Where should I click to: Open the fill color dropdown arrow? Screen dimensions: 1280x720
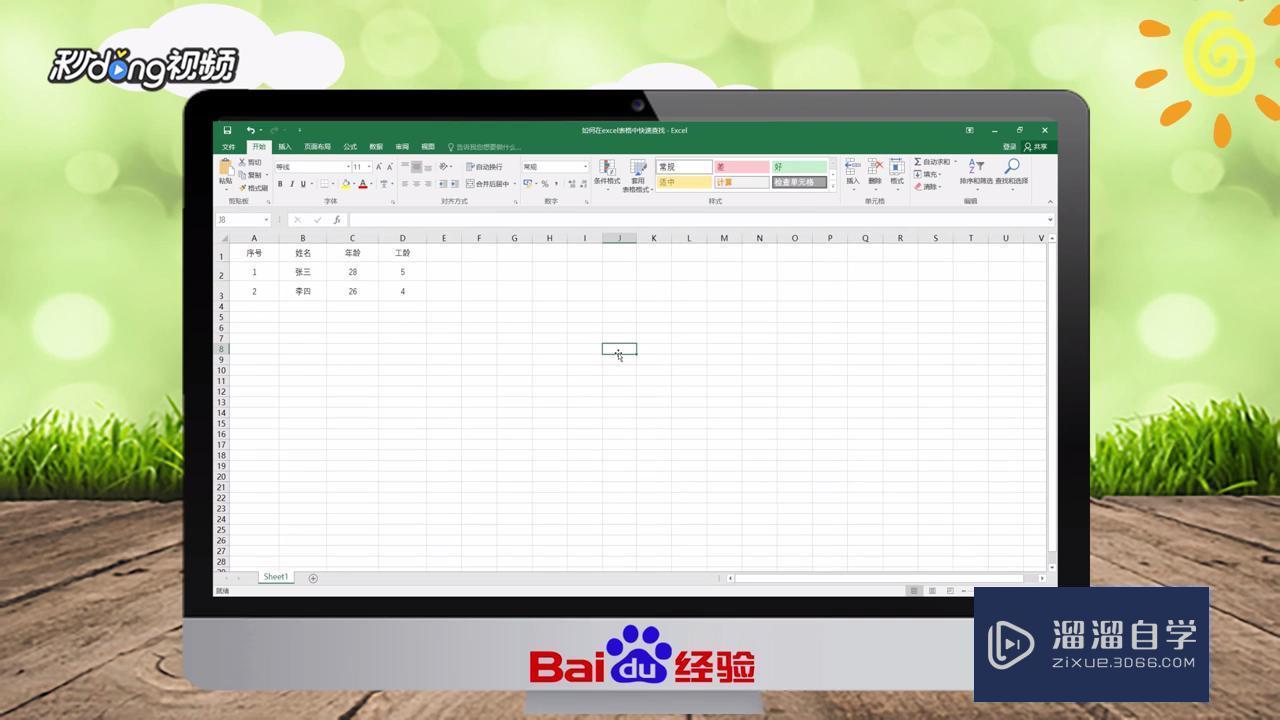pos(354,184)
